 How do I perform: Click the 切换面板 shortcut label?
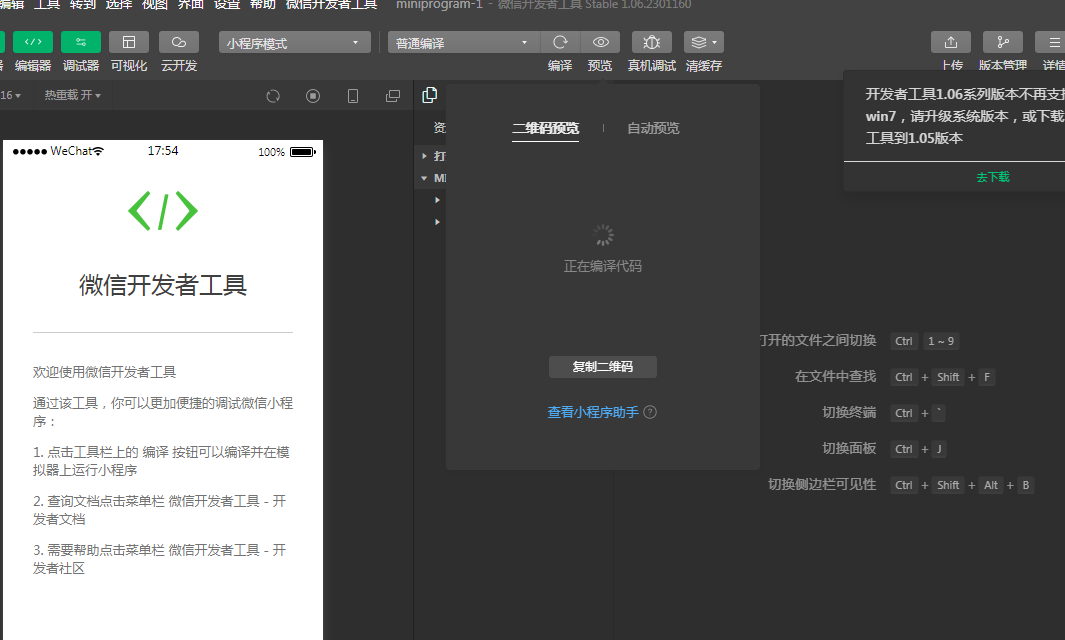[x=849, y=448]
